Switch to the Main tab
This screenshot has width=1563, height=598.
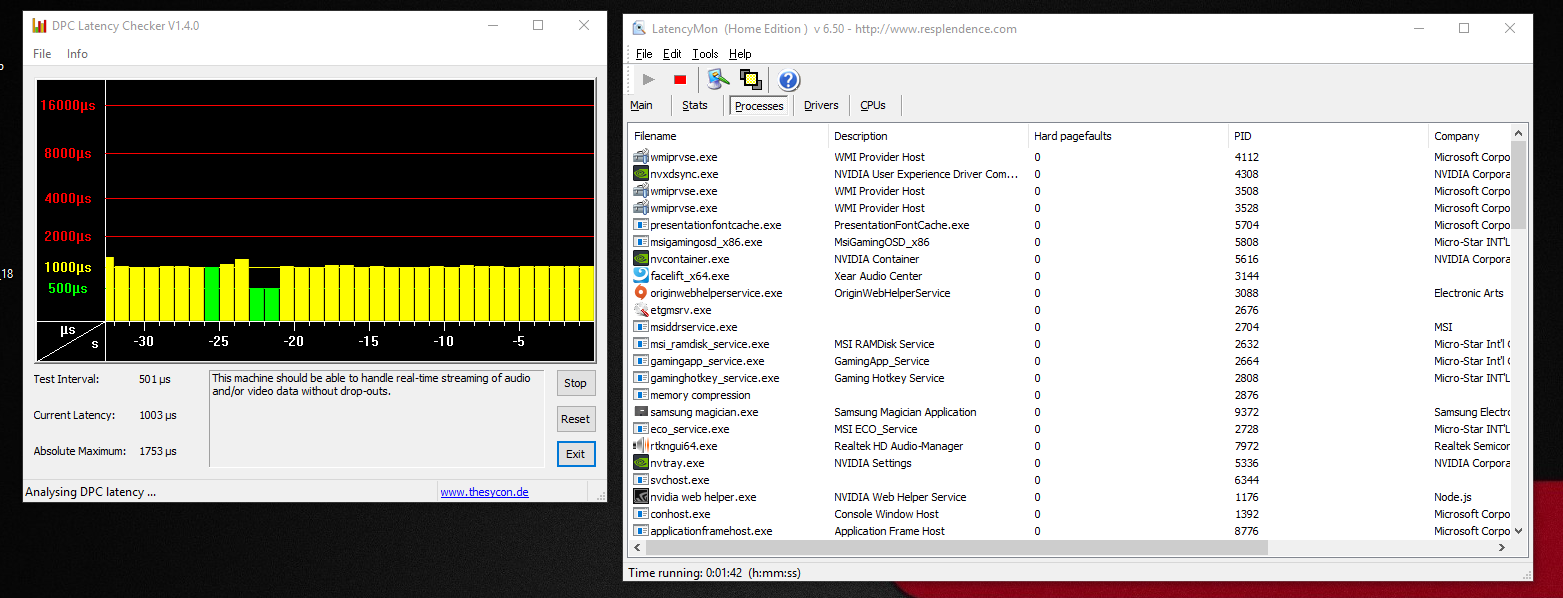tap(641, 105)
